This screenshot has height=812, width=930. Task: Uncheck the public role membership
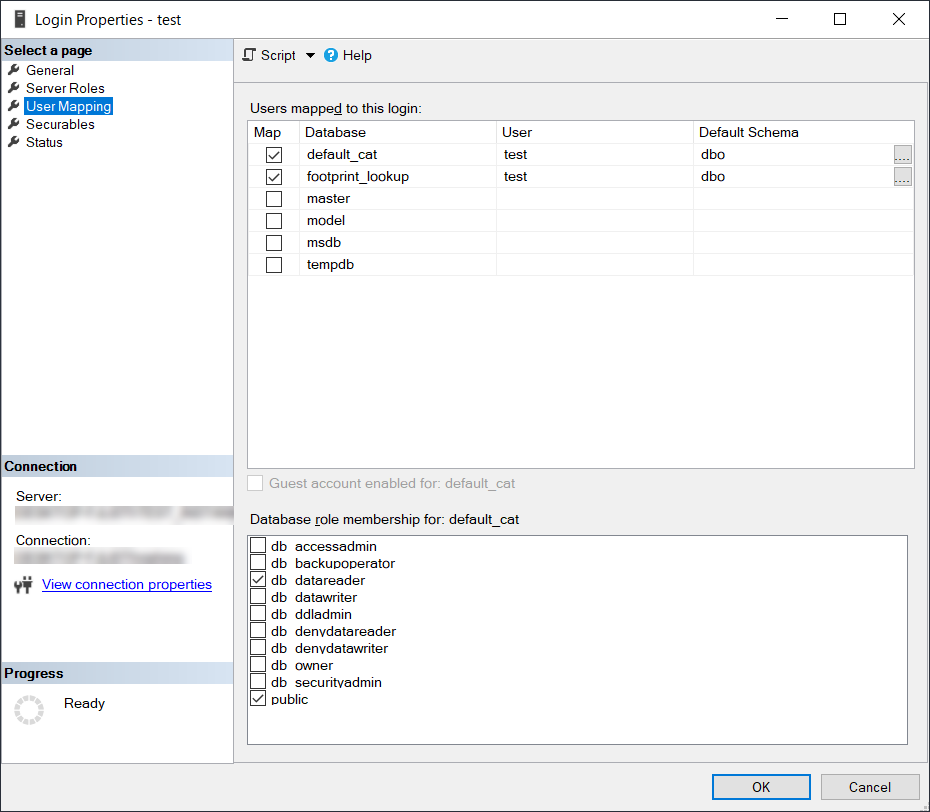[x=258, y=698]
